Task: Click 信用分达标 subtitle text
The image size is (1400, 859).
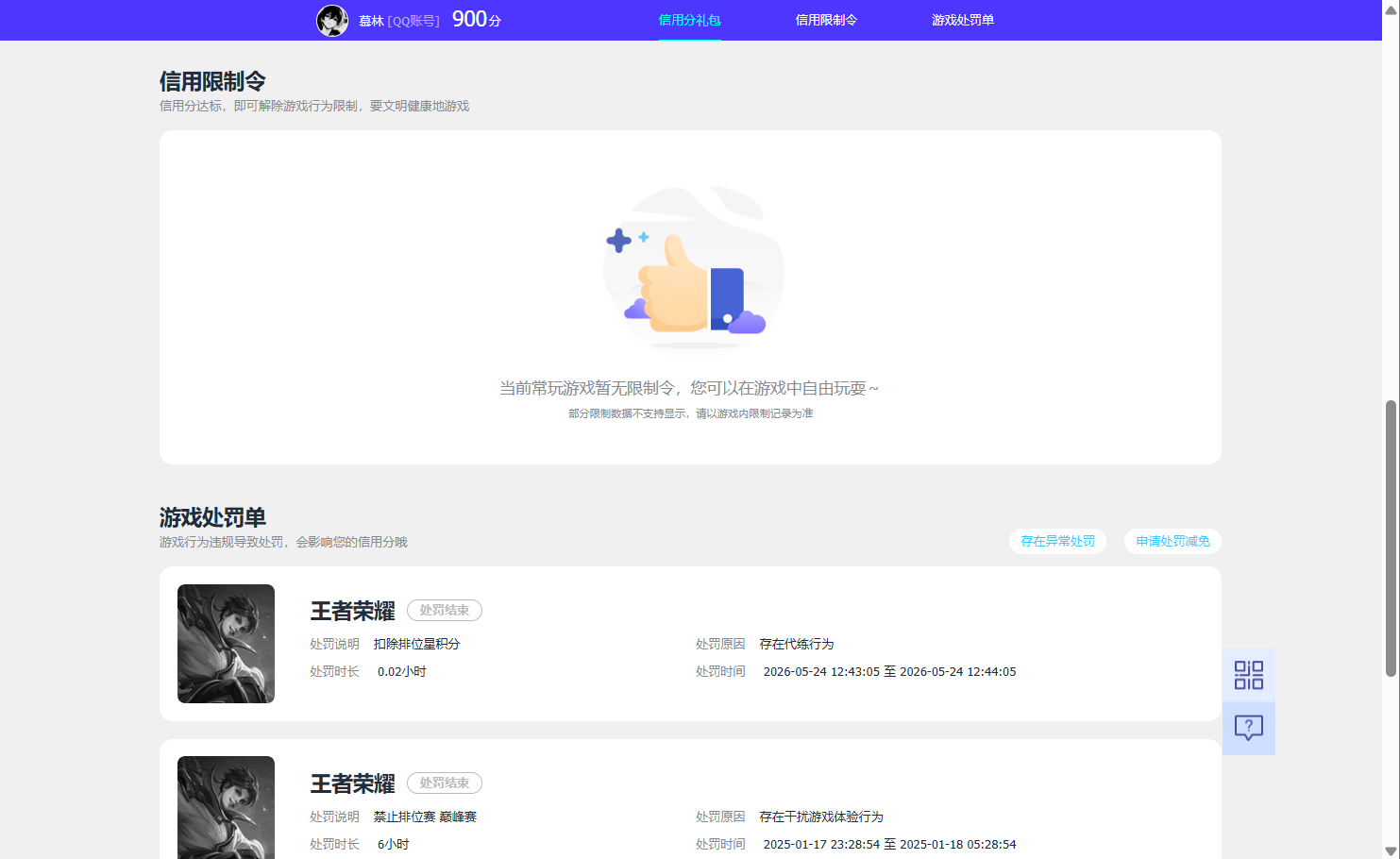Action: [x=314, y=106]
